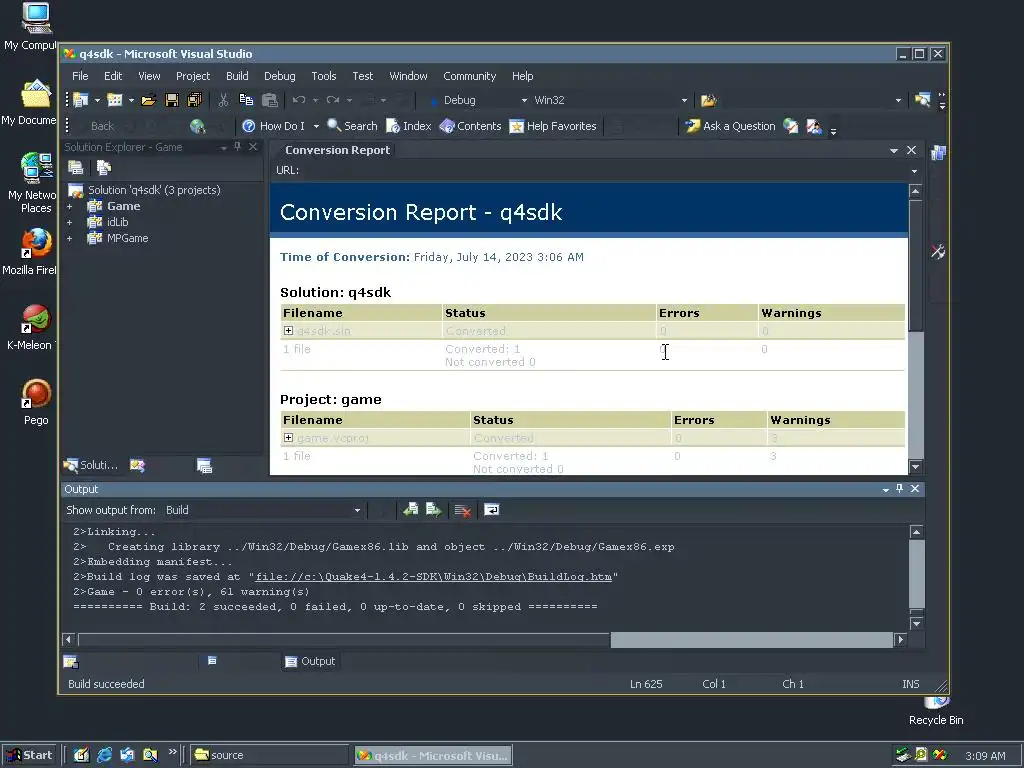Open the BuildLog.htm file link

(434, 577)
